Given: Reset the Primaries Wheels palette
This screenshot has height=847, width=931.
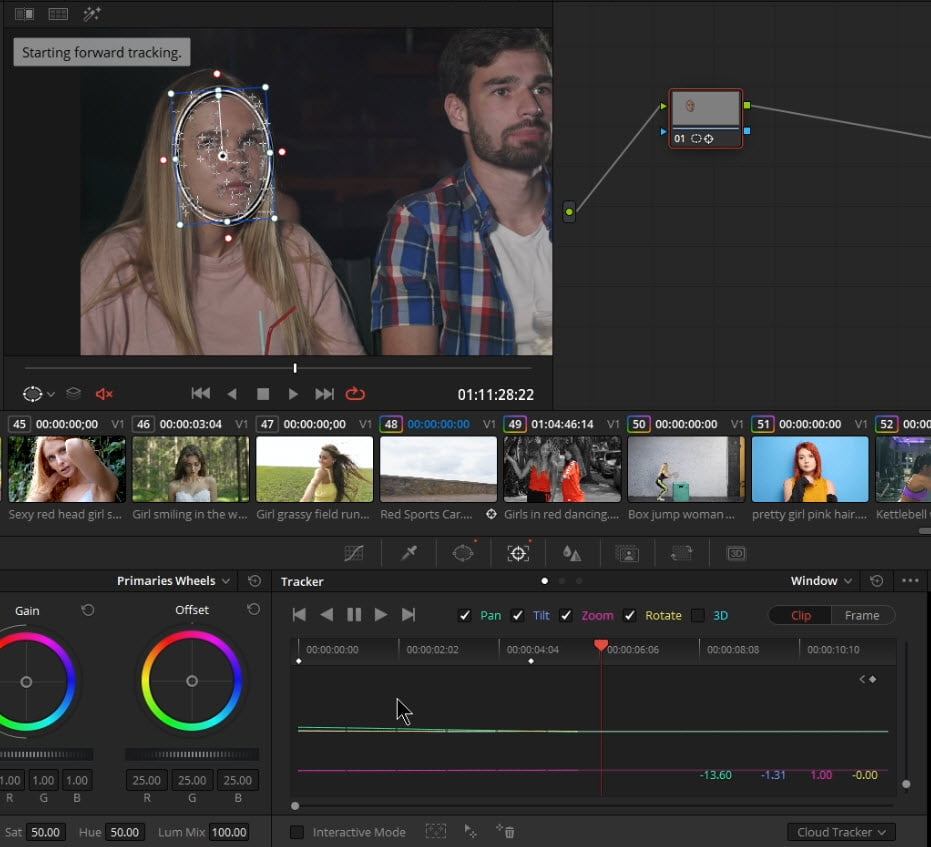Looking at the screenshot, I should [x=255, y=580].
